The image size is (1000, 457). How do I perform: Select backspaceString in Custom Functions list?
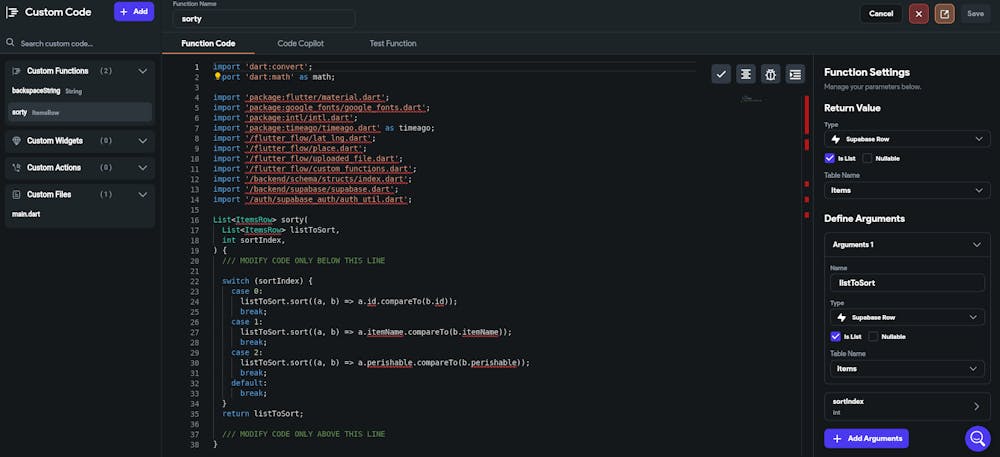click(36, 91)
